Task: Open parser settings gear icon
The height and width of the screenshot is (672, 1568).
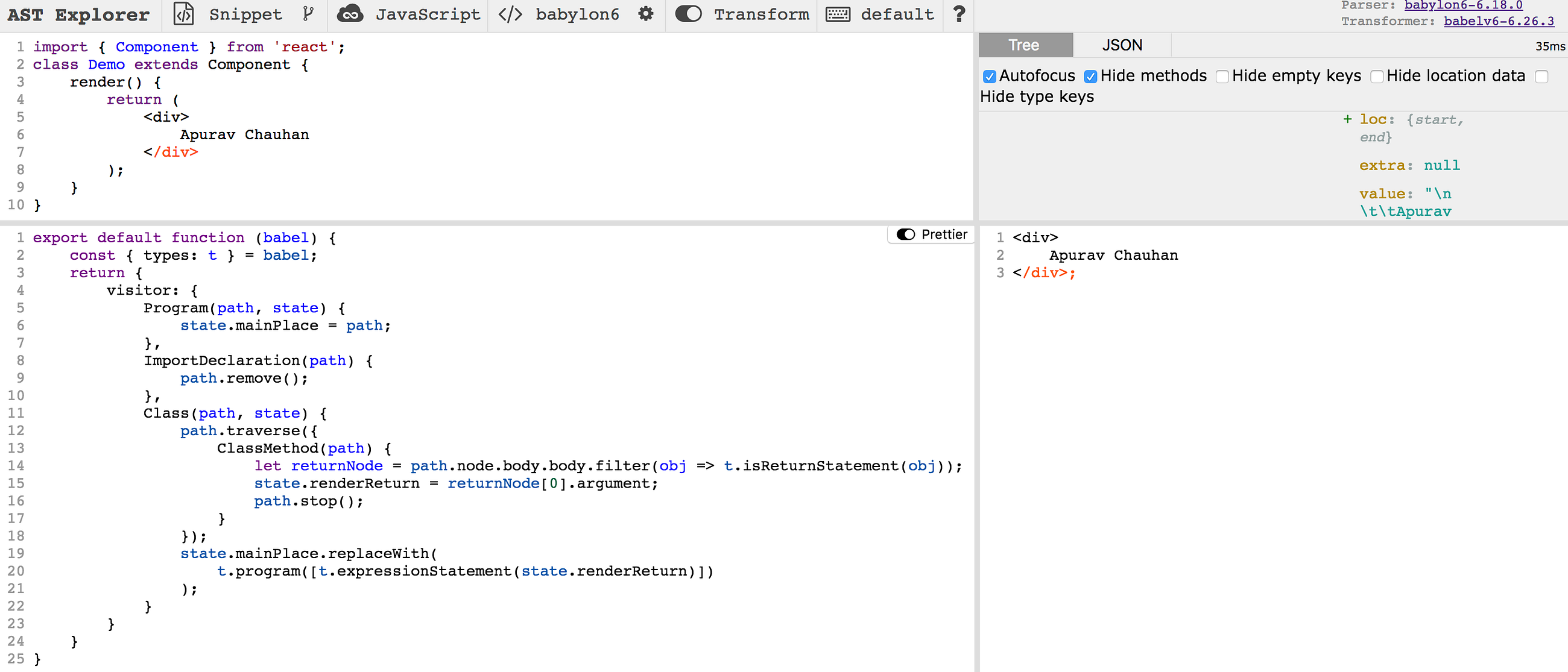Action: tap(646, 14)
